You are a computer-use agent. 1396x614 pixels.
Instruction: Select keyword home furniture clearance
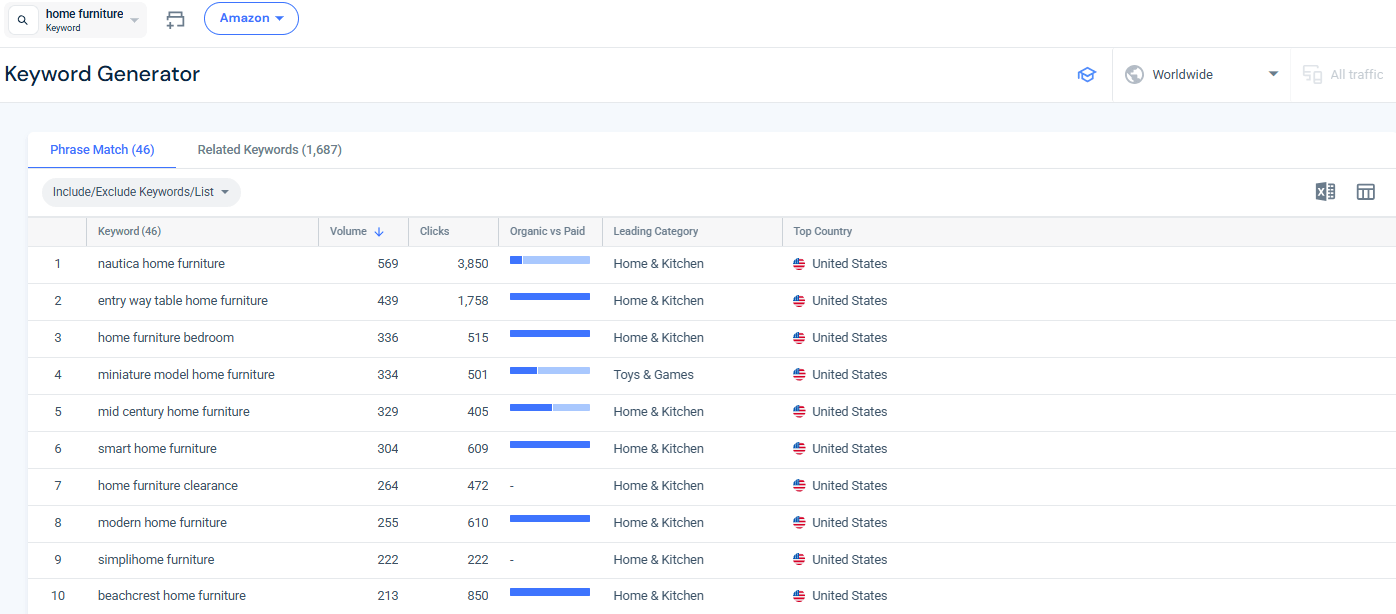pyautogui.click(x=168, y=486)
